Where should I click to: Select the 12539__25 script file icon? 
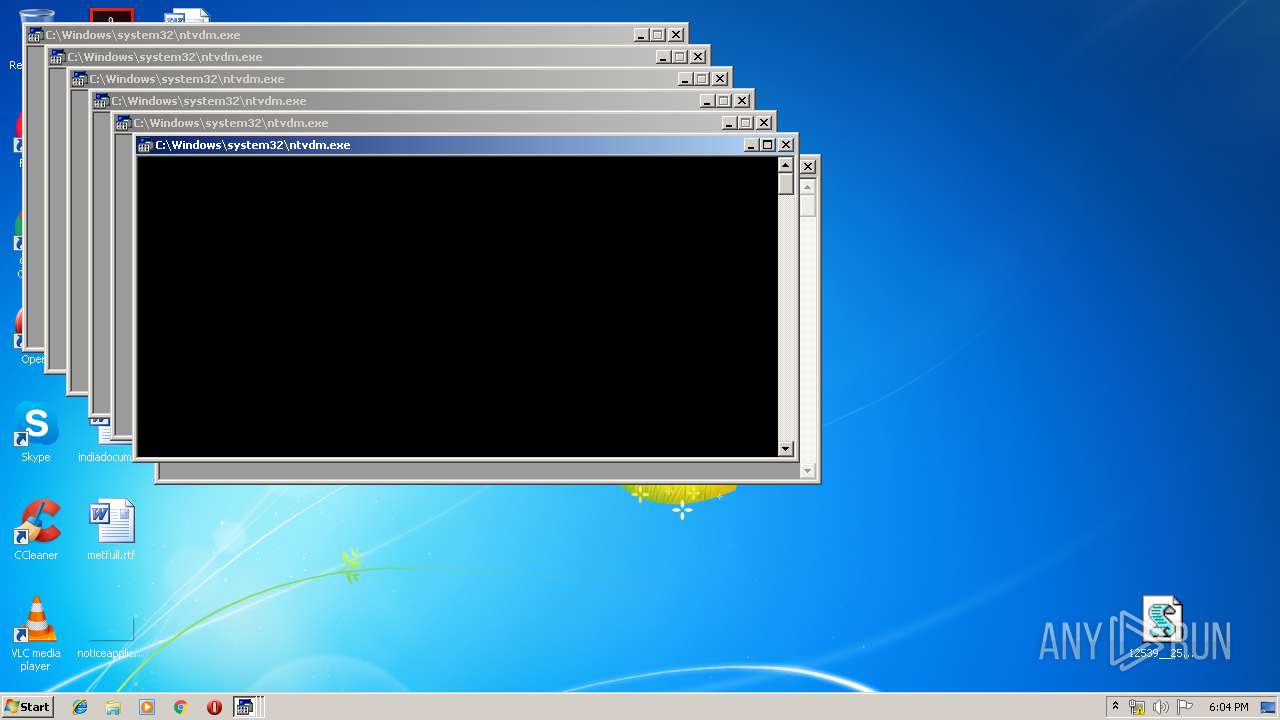pyautogui.click(x=1162, y=628)
